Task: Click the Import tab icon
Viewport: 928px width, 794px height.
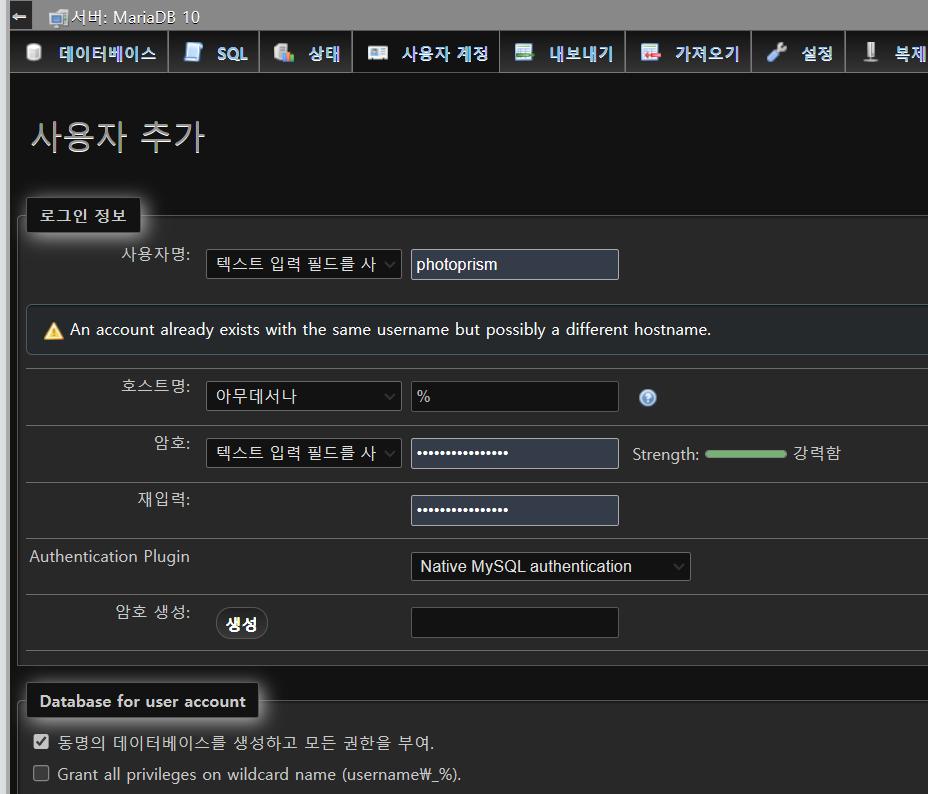Action: tap(651, 53)
